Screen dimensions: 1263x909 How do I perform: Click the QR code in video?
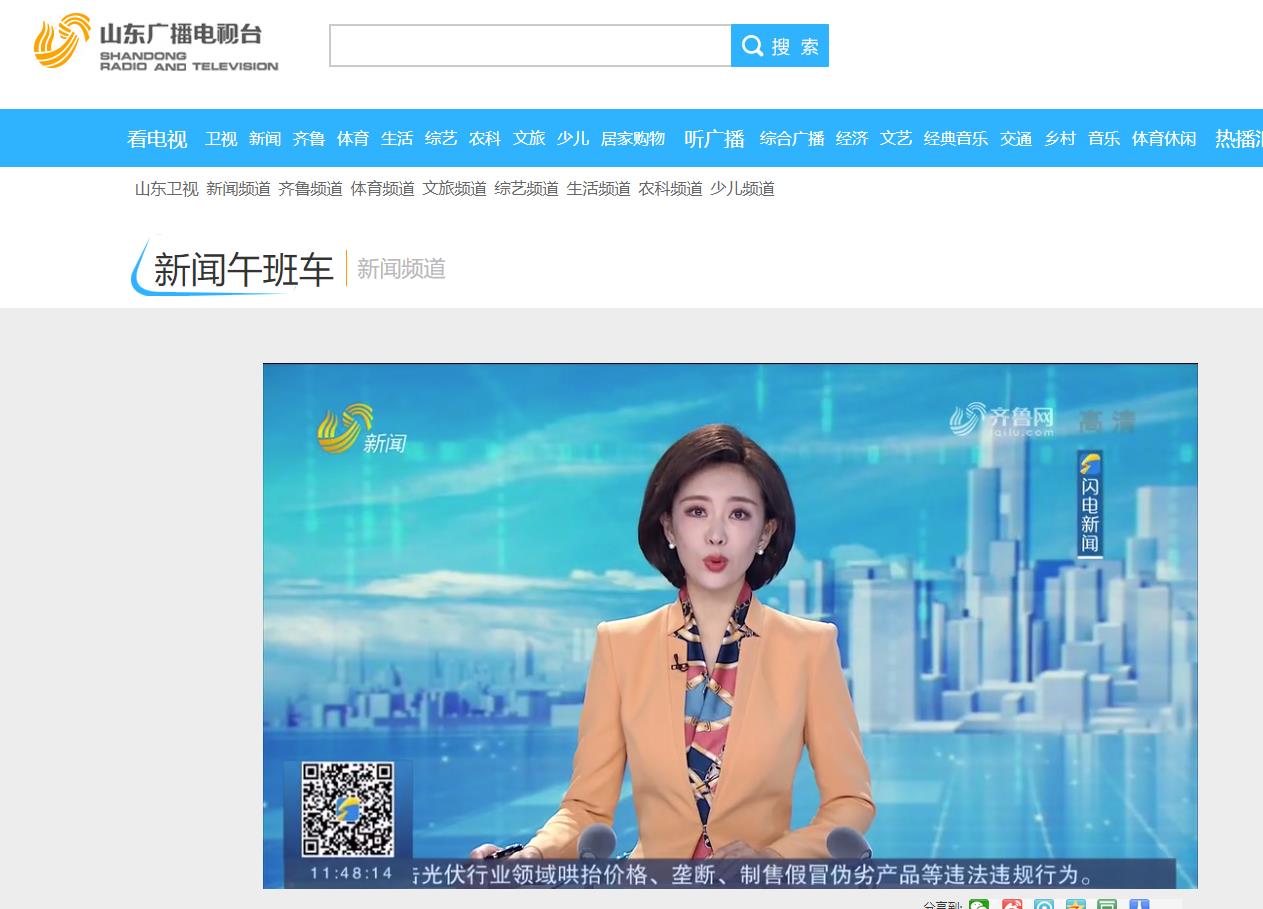pyautogui.click(x=348, y=809)
